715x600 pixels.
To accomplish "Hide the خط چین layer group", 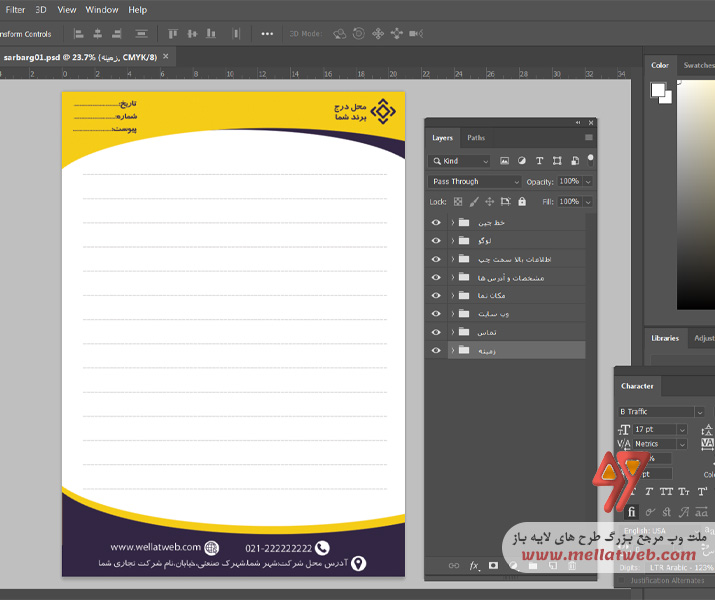I will [x=436, y=222].
